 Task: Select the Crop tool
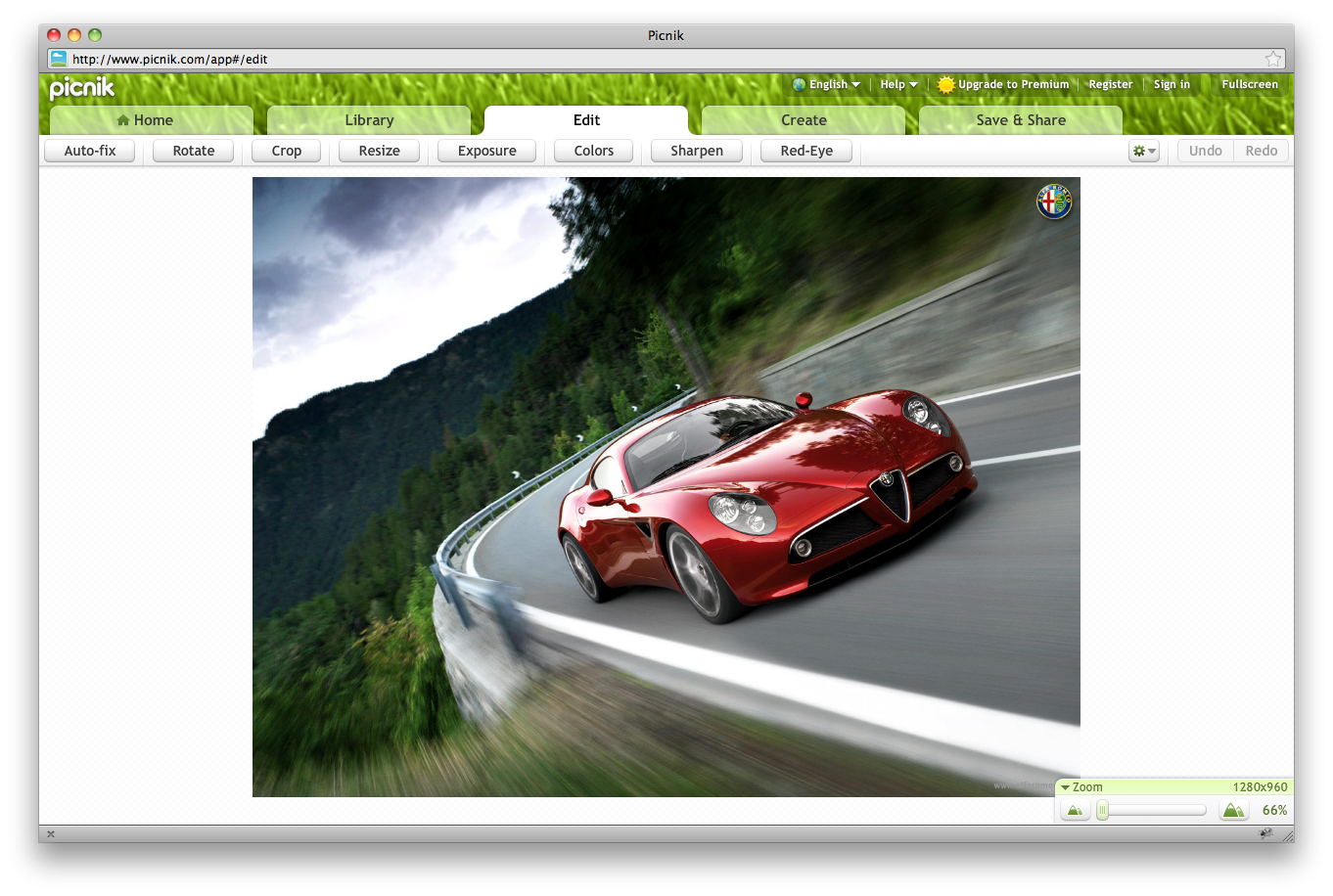click(x=287, y=151)
